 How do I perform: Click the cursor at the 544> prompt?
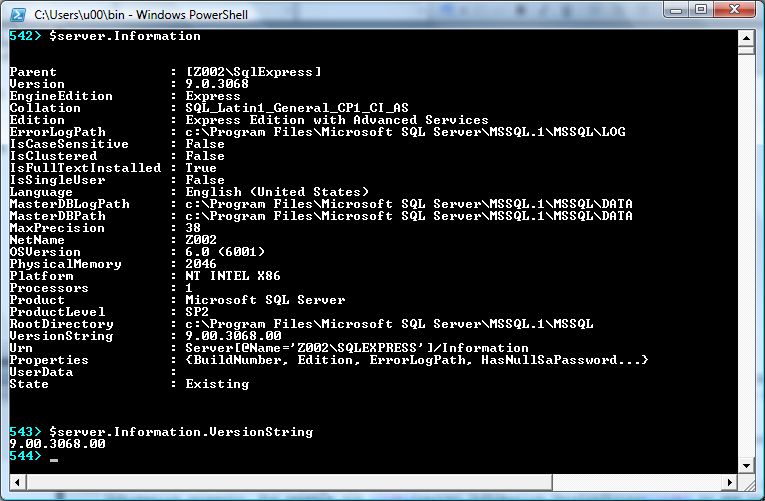pos(54,457)
